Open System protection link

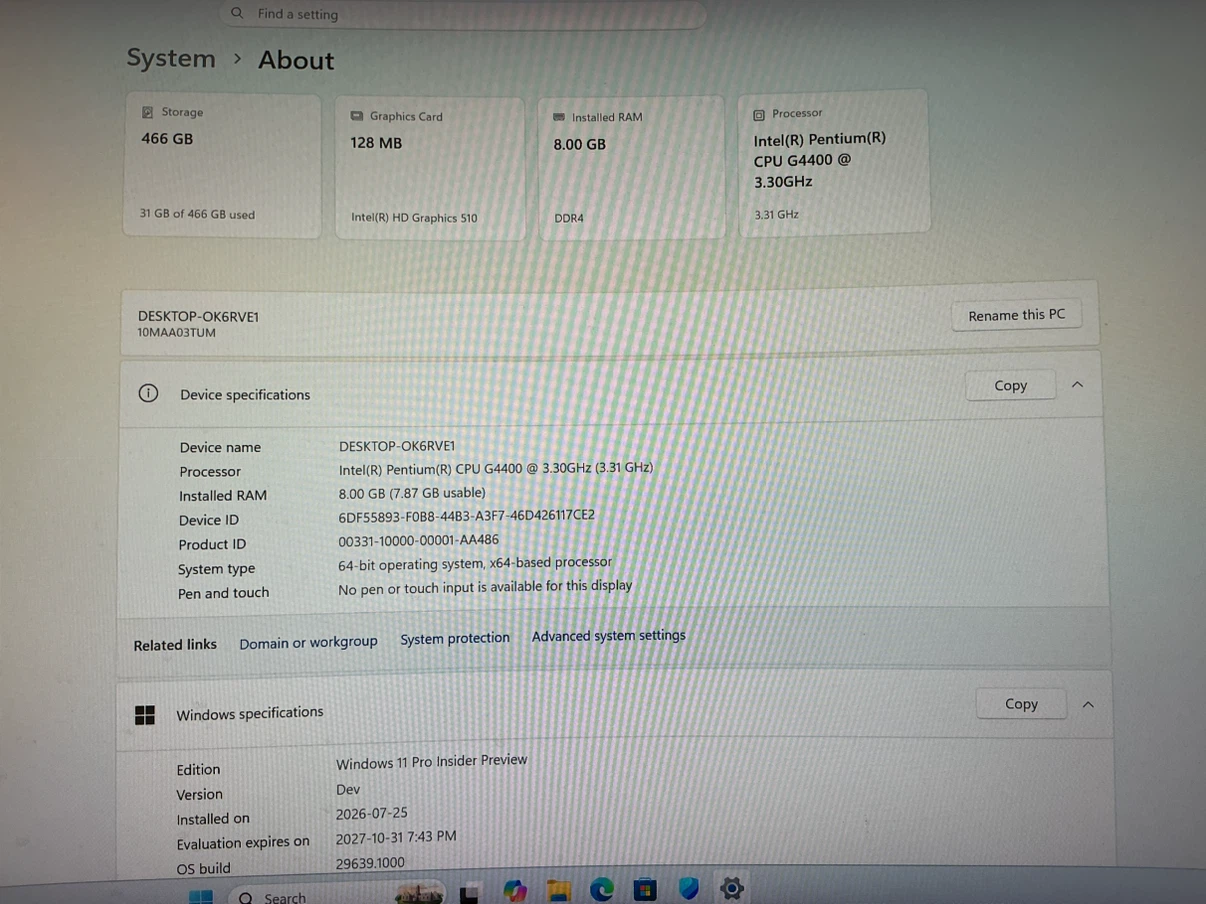tap(455, 638)
